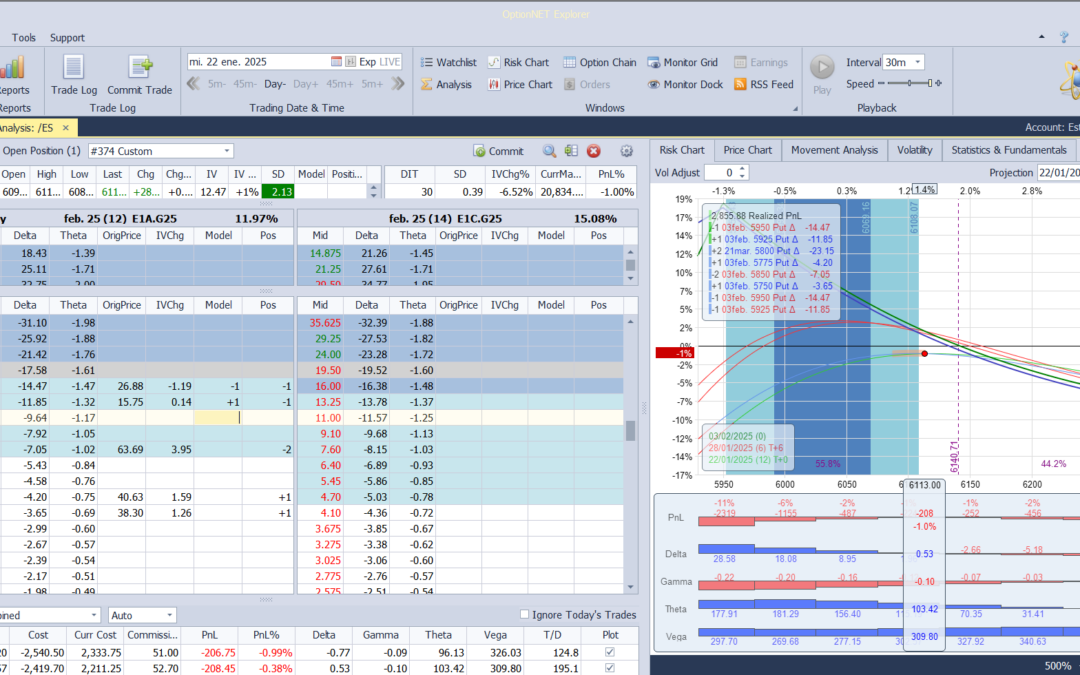Screen dimensions: 1080x675
Task: Click the lower option chain vertical scrollbar
Action: click(x=630, y=430)
